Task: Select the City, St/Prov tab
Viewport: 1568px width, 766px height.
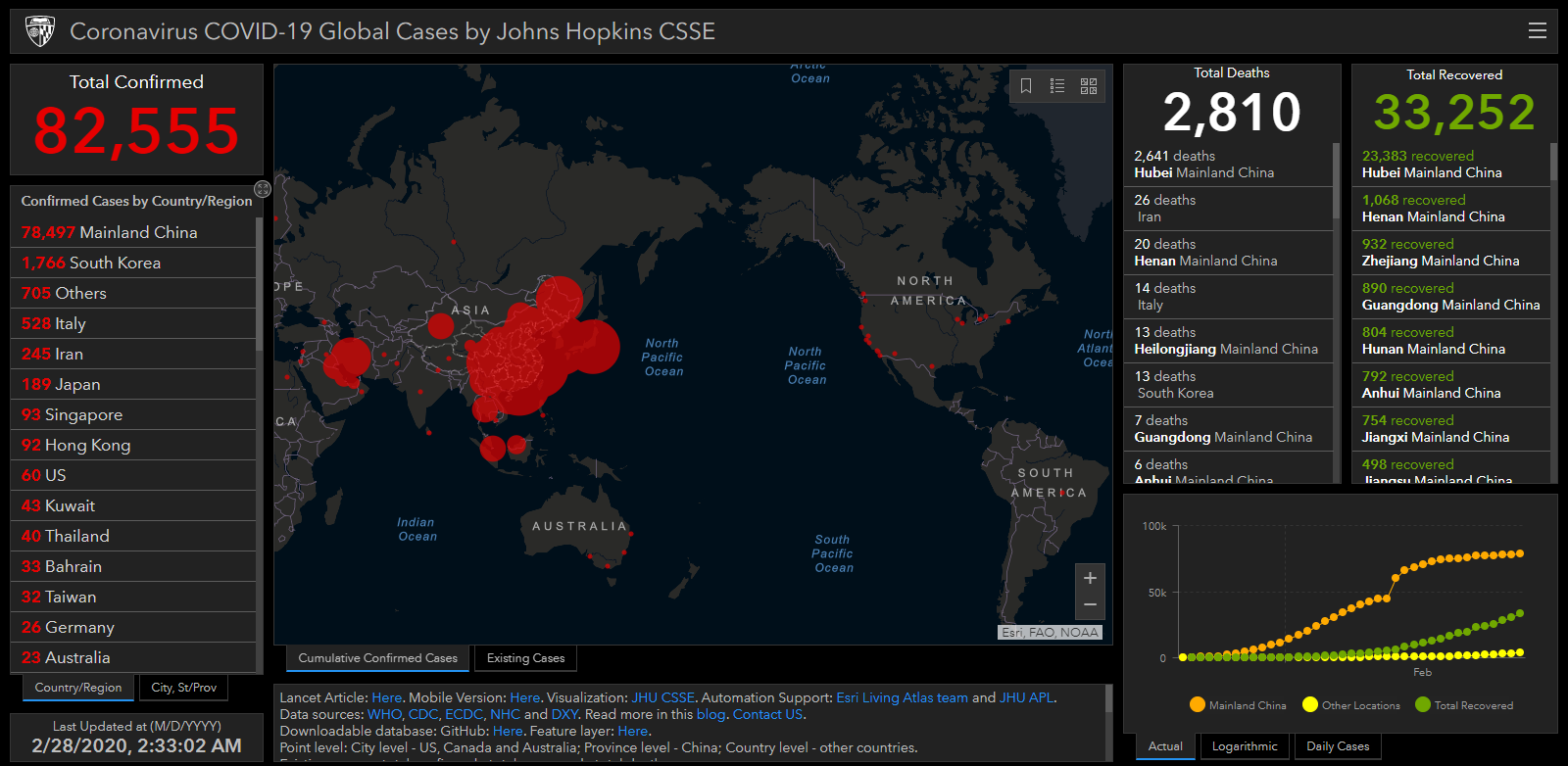Action: 184,688
